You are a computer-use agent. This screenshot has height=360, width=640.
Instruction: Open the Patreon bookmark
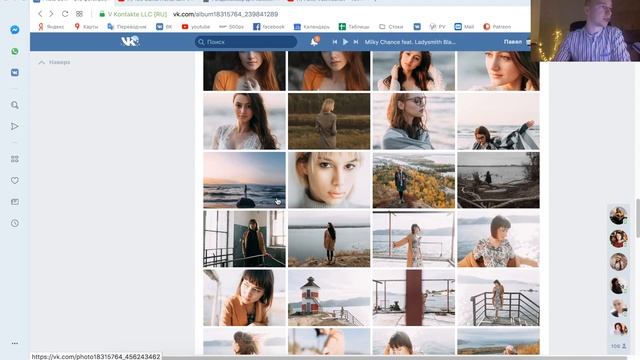497,27
